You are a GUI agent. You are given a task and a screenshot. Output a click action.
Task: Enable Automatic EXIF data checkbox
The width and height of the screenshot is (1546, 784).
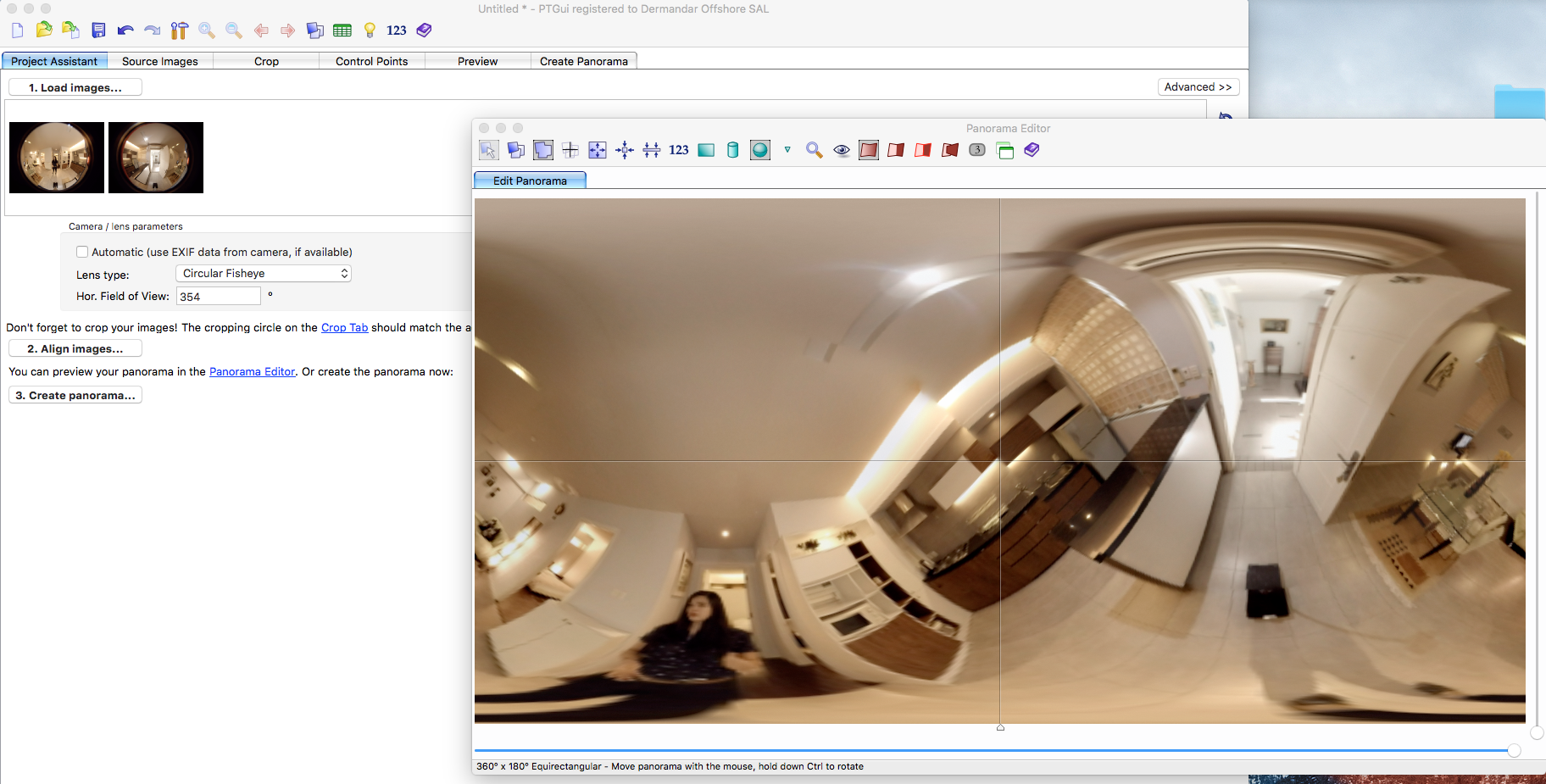[82, 252]
